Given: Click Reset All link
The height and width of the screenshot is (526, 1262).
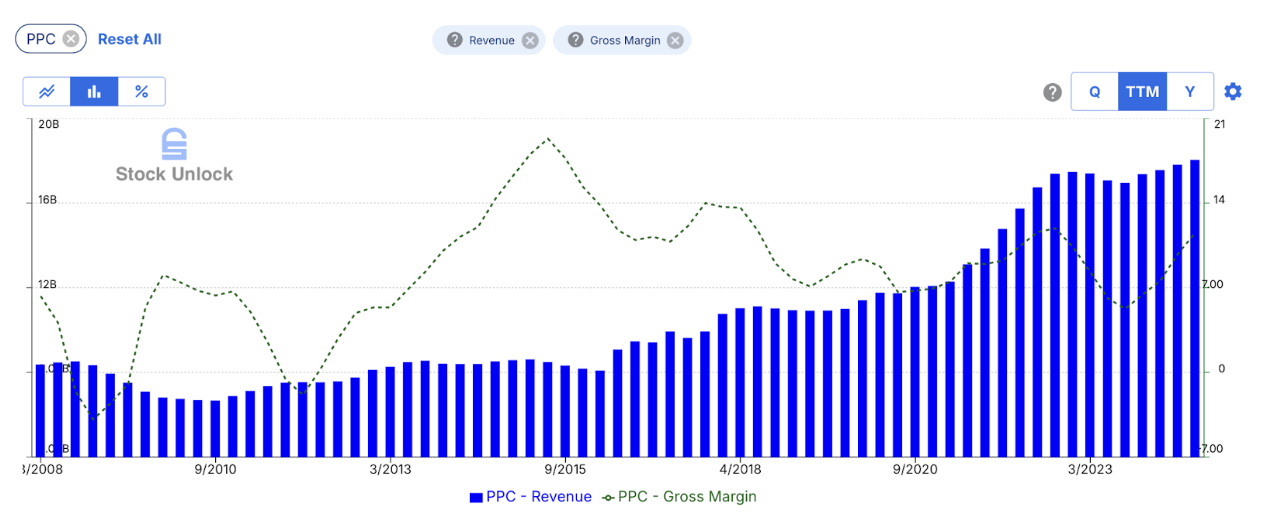Looking at the screenshot, I should [129, 39].
